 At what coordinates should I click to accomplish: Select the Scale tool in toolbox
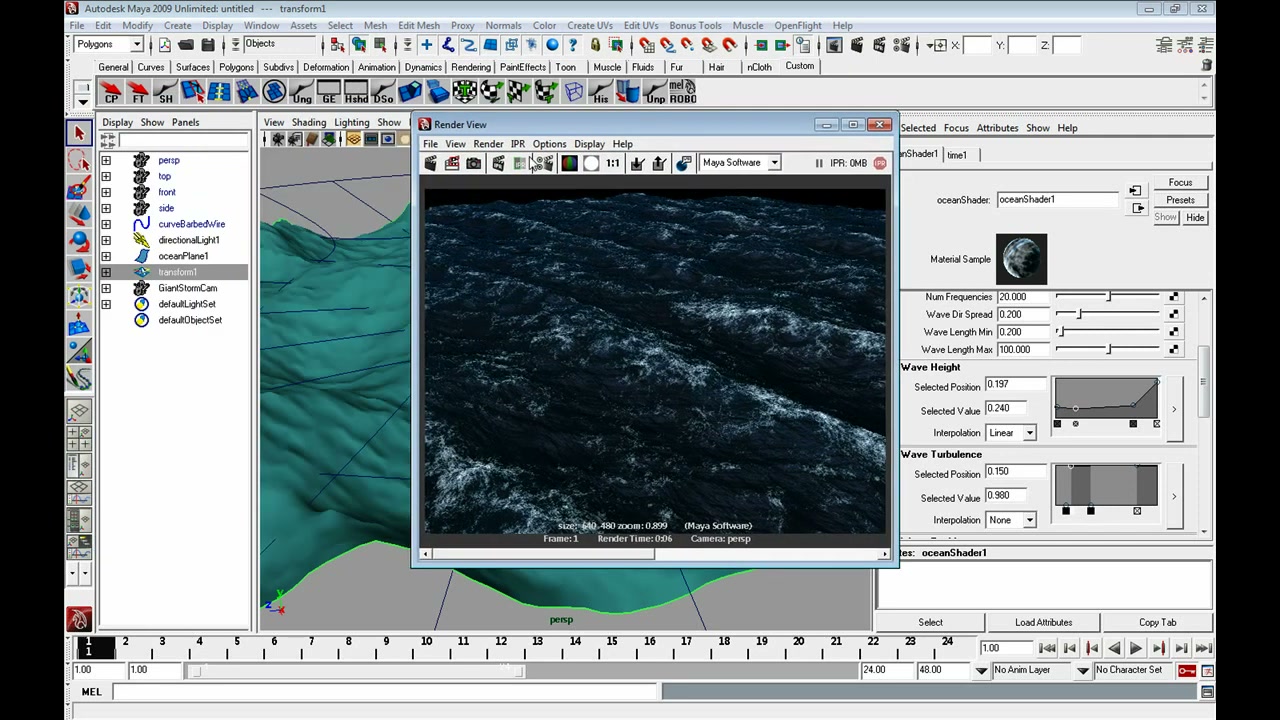click(x=79, y=269)
